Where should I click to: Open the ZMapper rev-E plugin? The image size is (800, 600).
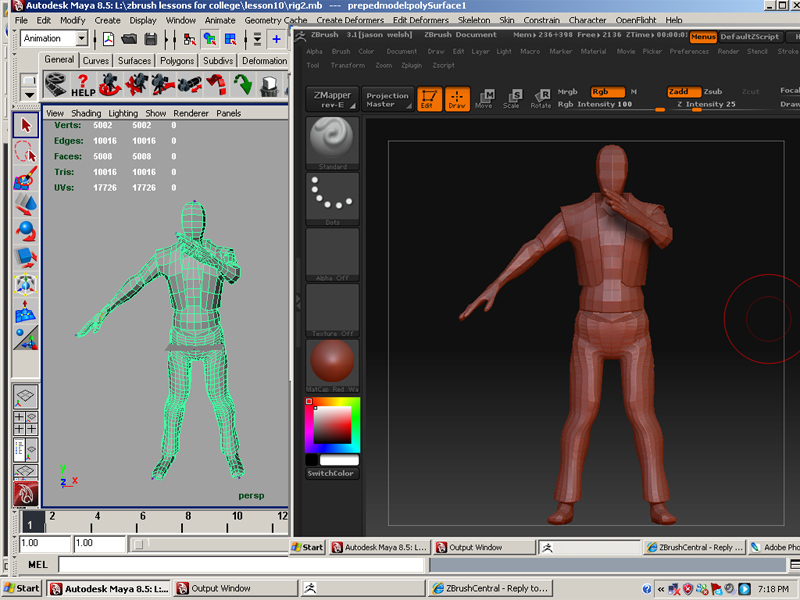(x=332, y=100)
